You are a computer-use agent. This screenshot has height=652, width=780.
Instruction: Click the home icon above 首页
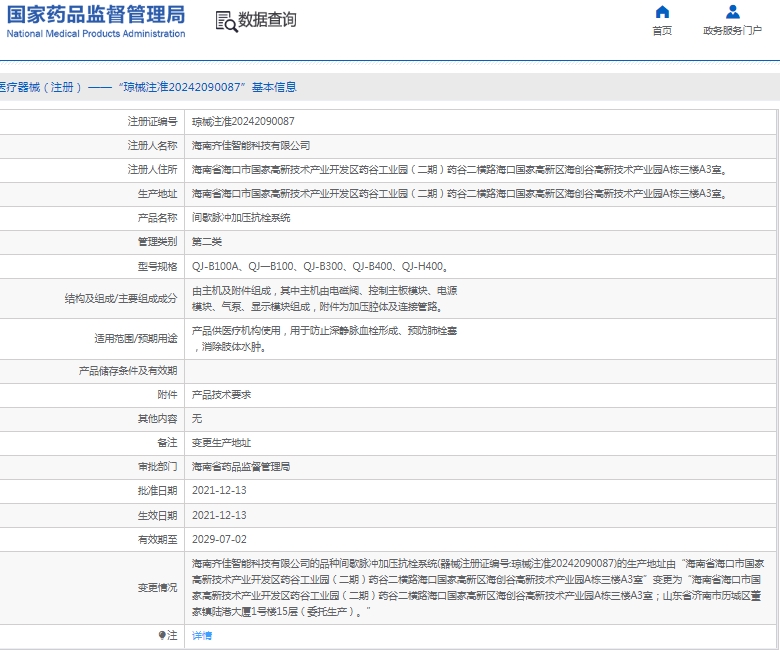pyautogui.click(x=662, y=11)
